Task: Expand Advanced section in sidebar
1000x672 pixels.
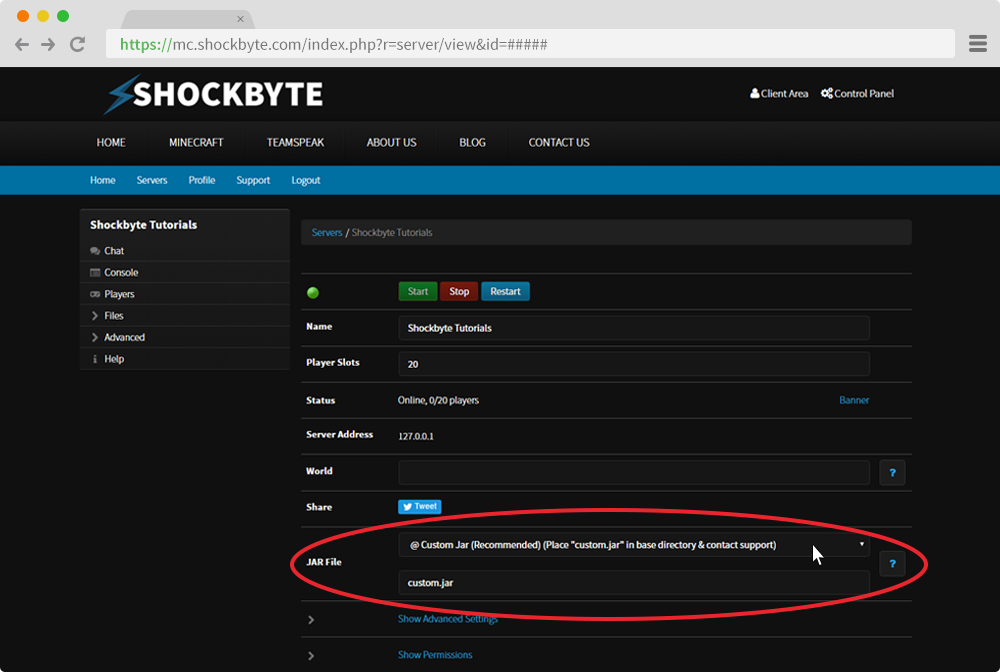Action: pyautogui.click(x=185, y=337)
